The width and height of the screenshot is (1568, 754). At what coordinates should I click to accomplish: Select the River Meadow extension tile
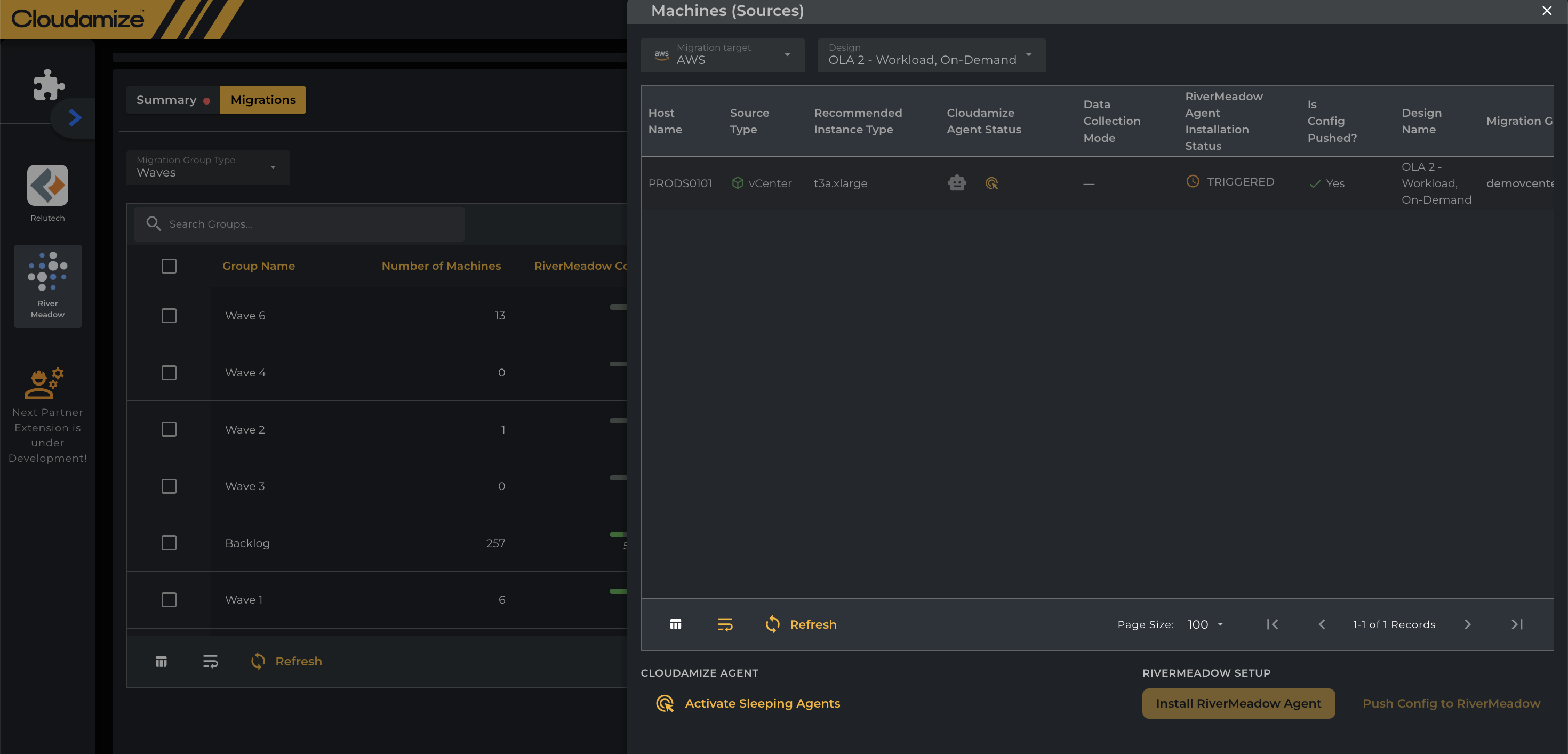click(47, 286)
